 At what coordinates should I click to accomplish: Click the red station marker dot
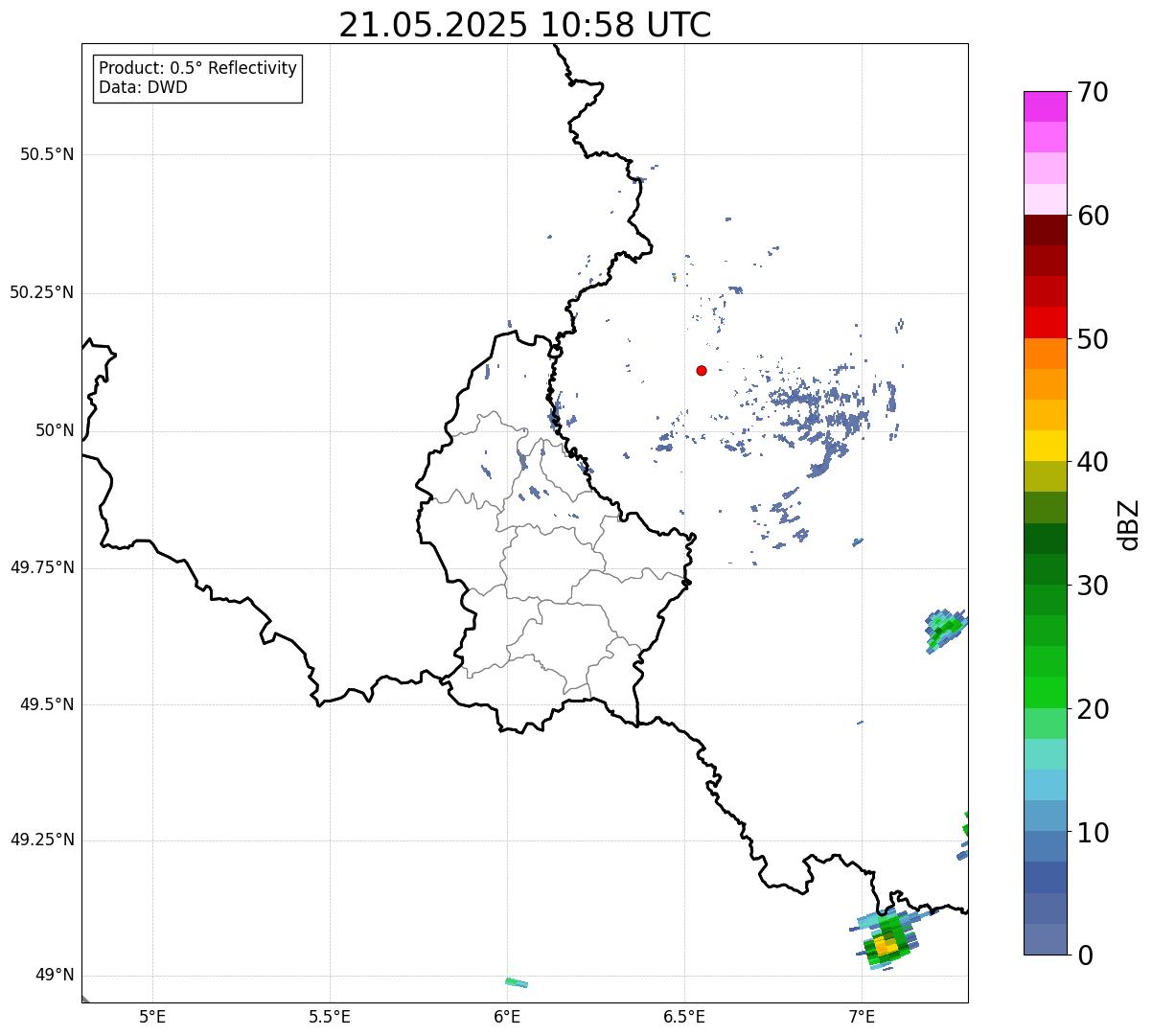(702, 370)
